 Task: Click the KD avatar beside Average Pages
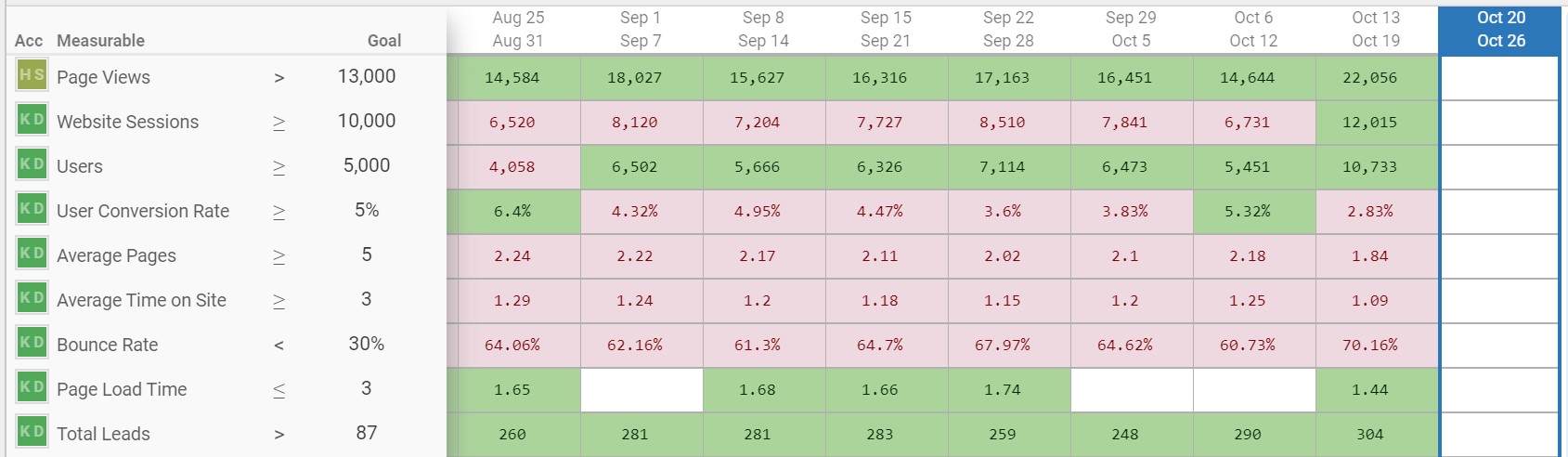coord(32,254)
